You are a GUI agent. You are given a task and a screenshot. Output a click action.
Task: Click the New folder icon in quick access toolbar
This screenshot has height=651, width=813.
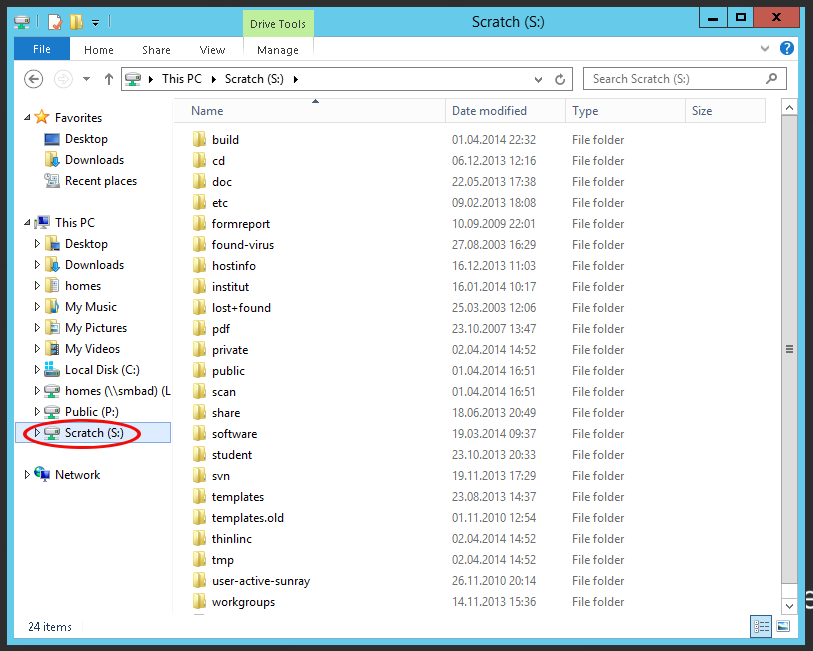click(76, 22)
